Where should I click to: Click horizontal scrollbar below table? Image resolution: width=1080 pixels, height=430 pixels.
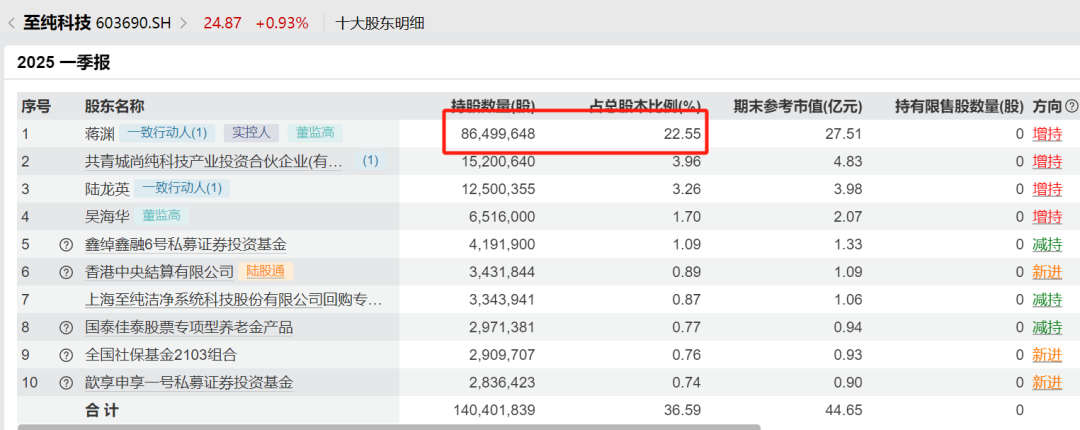pyautogui.click(x=389, y=427)
